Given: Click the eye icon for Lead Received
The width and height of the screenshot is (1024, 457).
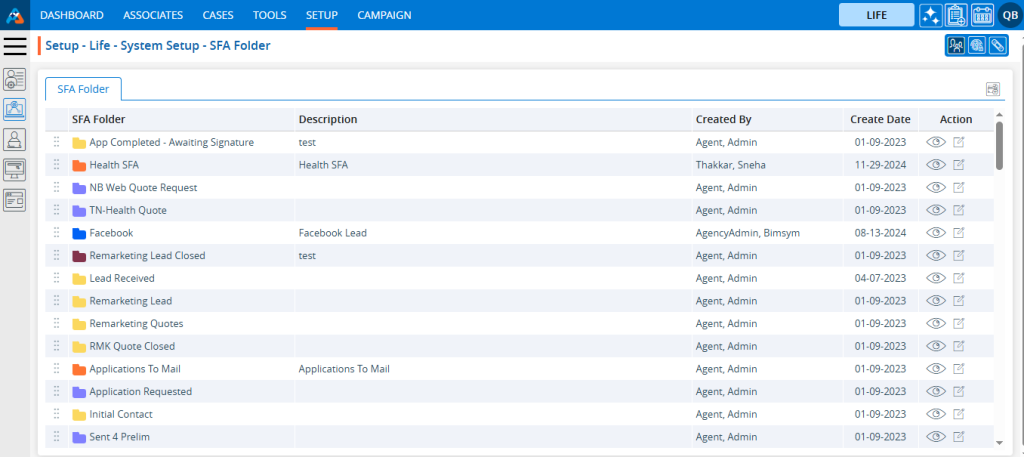Looking at the screenshot, I should coord(936,278).
